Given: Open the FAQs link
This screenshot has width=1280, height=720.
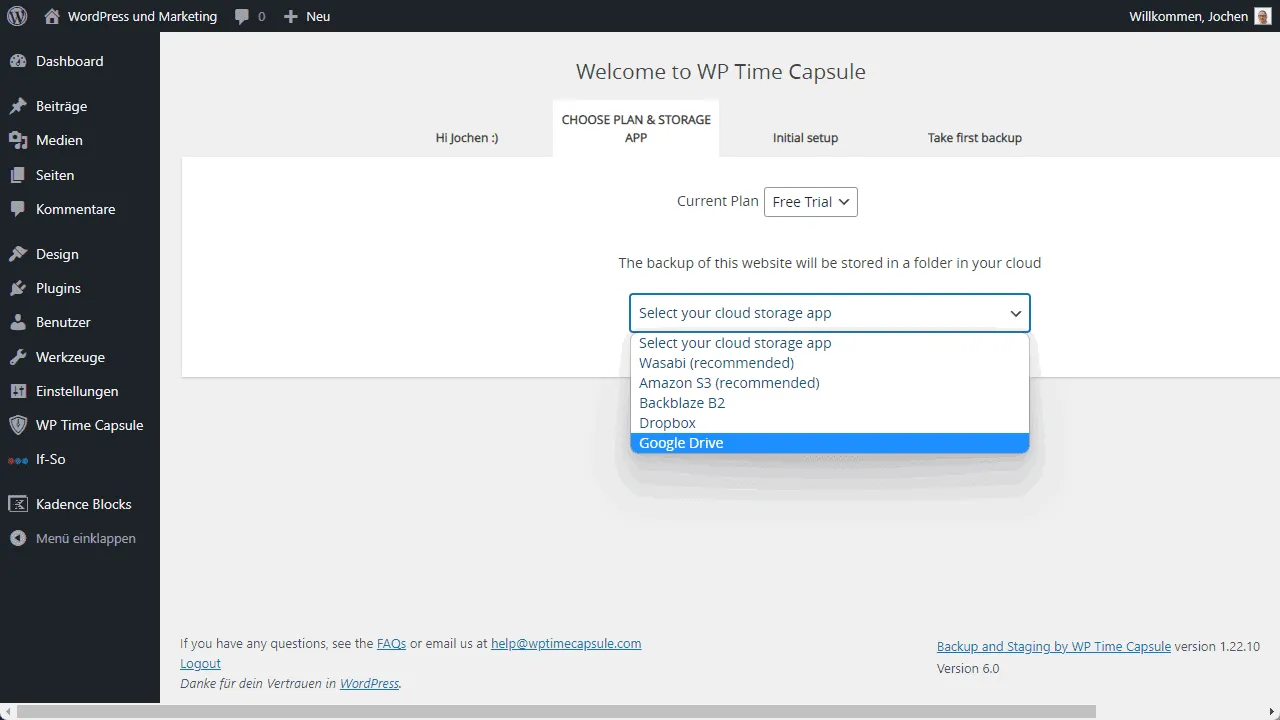Looking at the screenshot, I should (x=391, y=644).
